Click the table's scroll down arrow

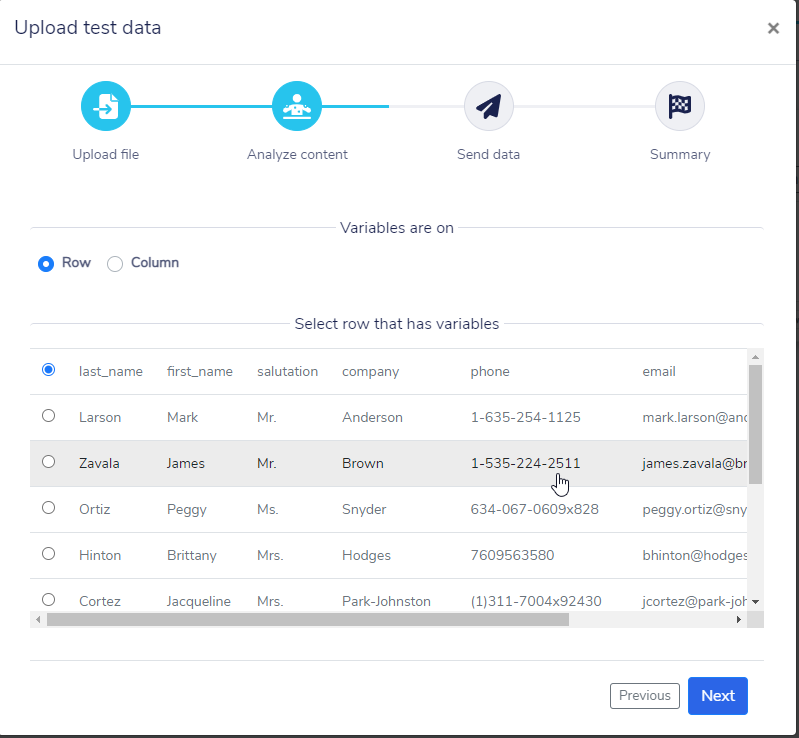pyautogui.click(x=755, y=602)
